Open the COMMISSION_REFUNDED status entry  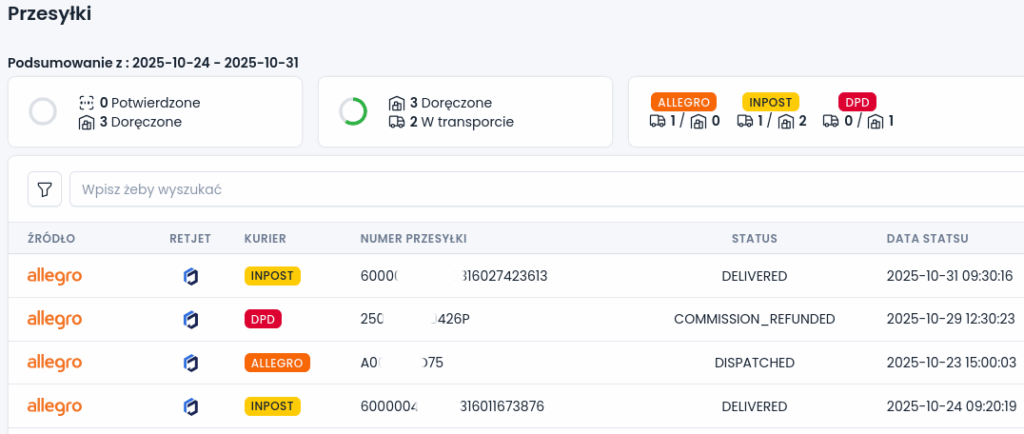point(754,319)
